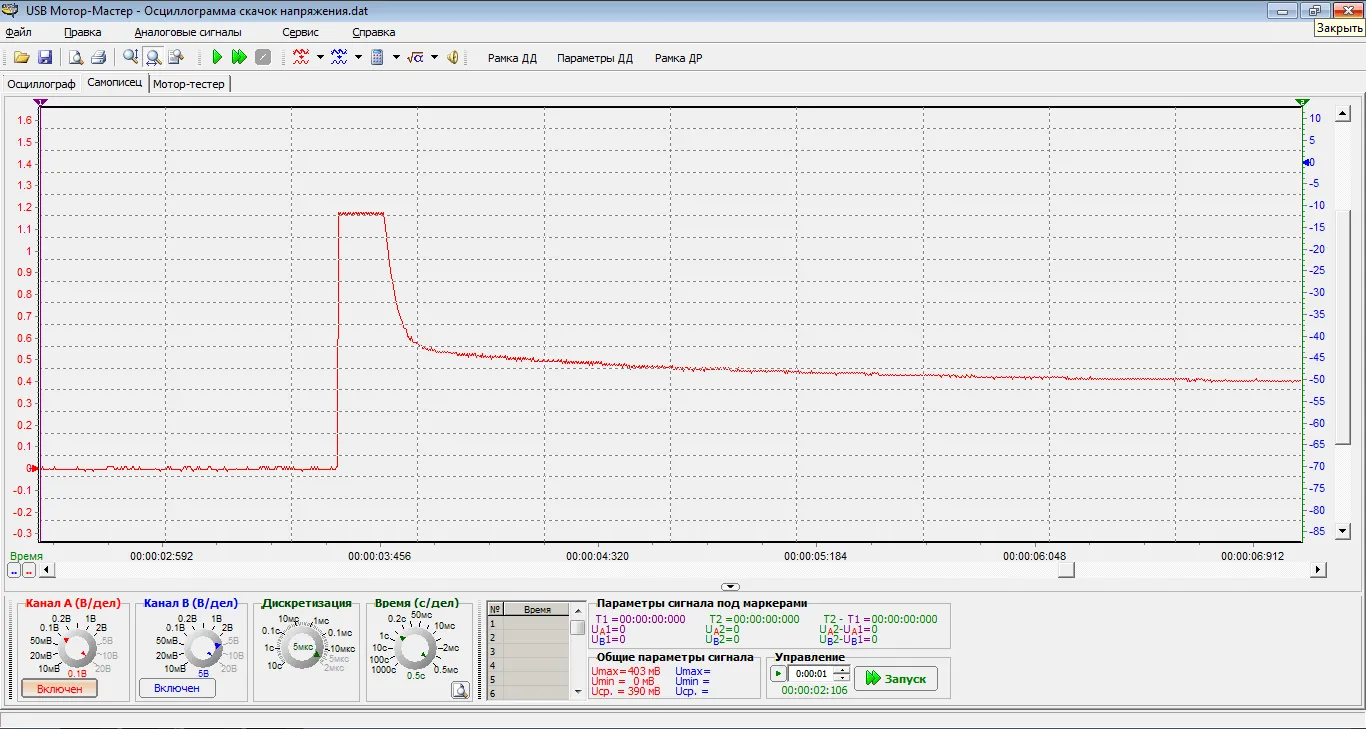Open the dropdown beside the red waveform icon
The width and height of the screenshot is (1366, 729).
tap(320, 58)
